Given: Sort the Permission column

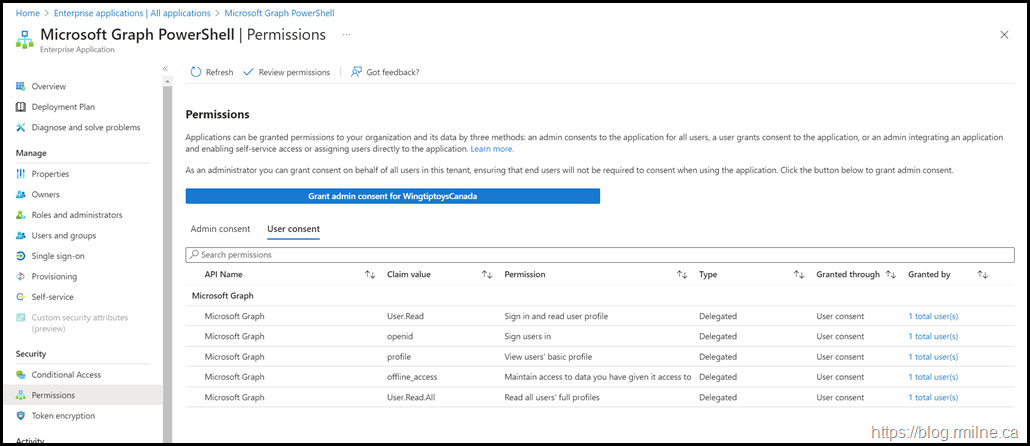Looking at the screenshot, I should [682, 274].
